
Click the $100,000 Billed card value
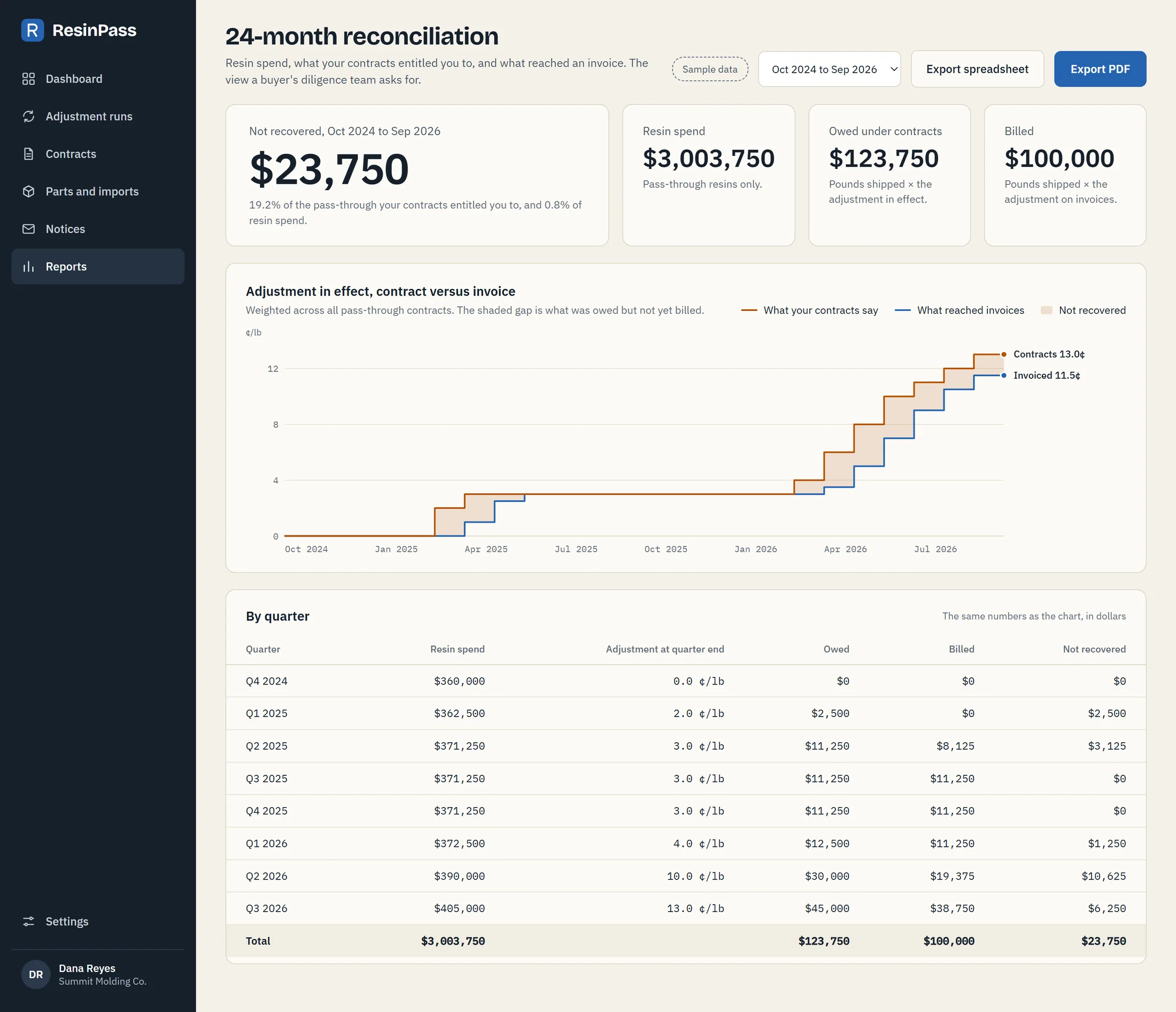click(1059, 158)
